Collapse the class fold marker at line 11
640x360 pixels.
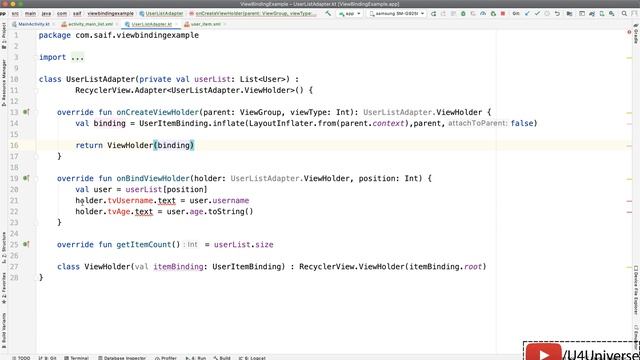[36, 90]
